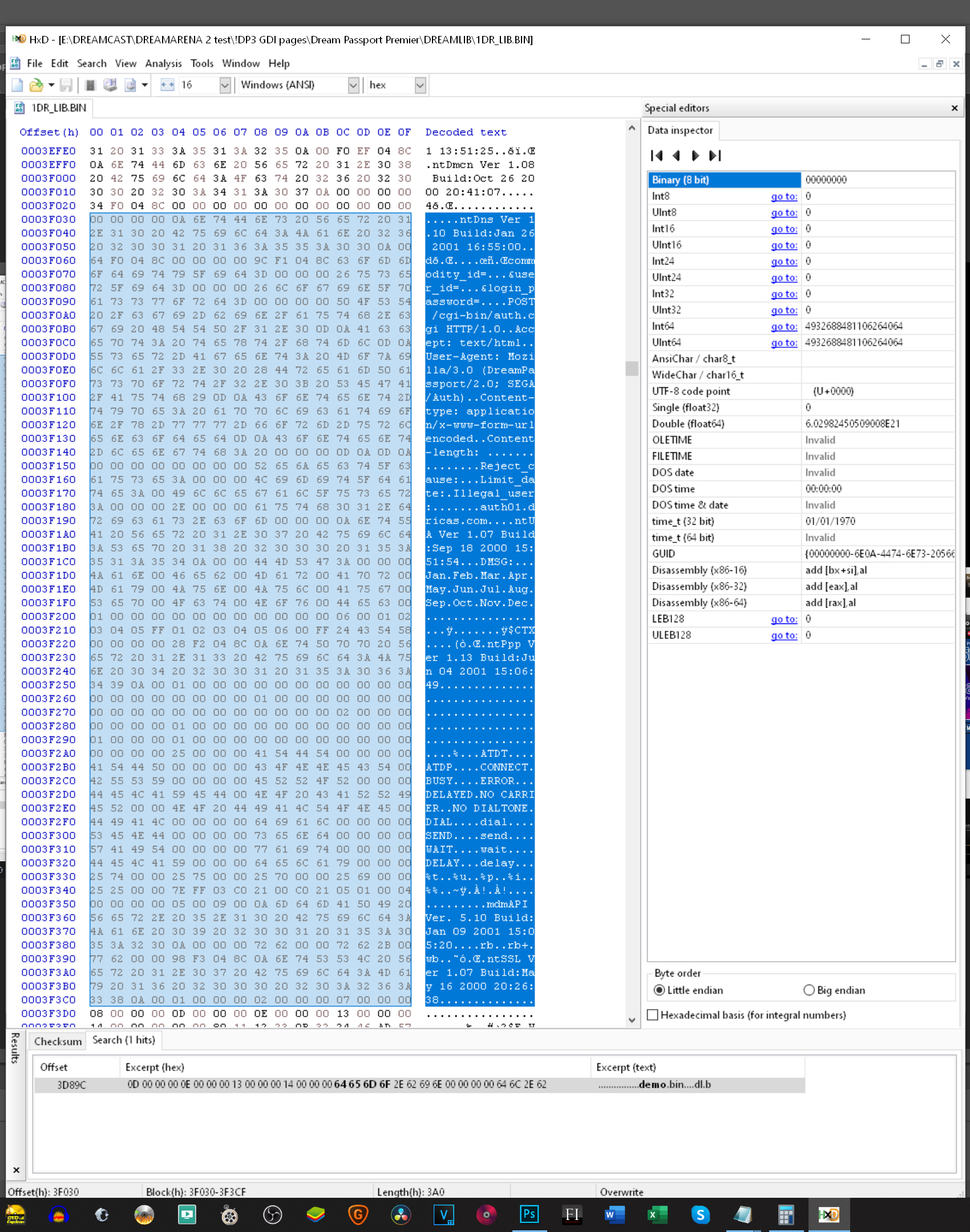Close the Special editors panel

[x=955, y=108]
